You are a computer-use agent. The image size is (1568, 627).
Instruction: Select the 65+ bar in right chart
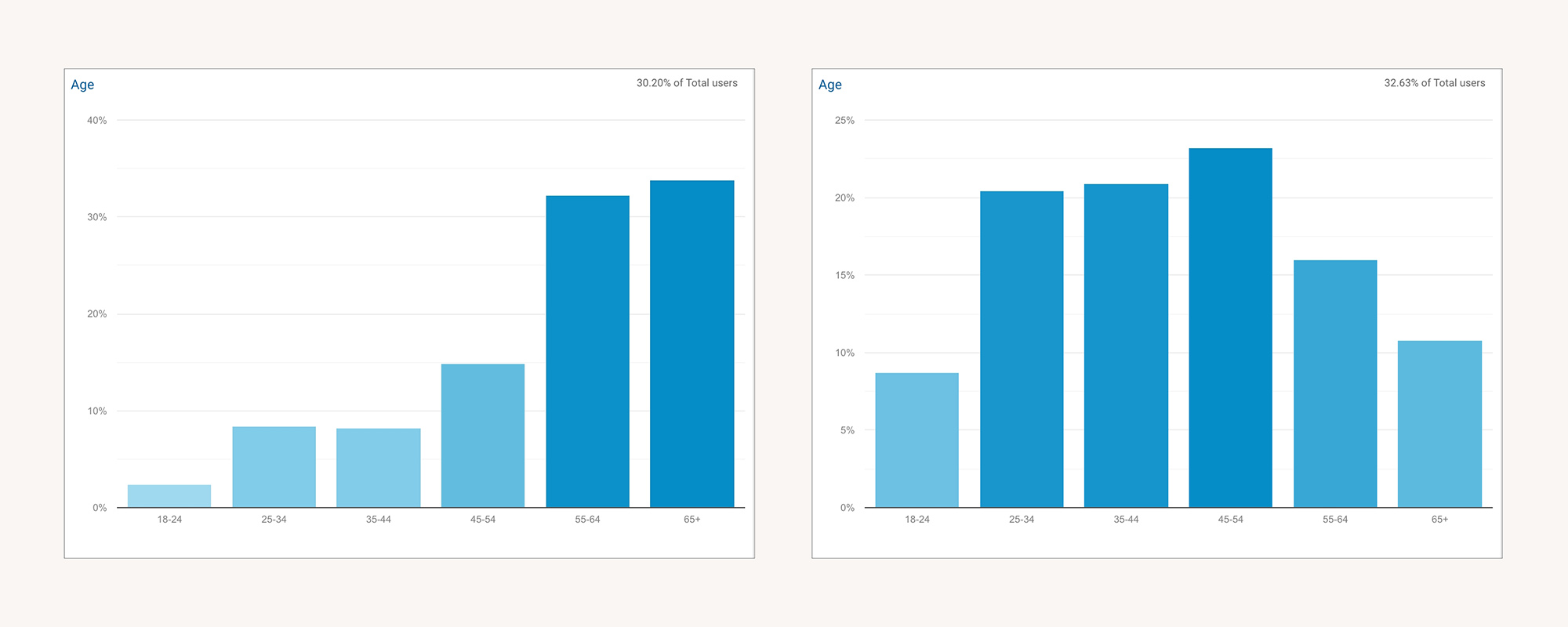point(1439,424)
